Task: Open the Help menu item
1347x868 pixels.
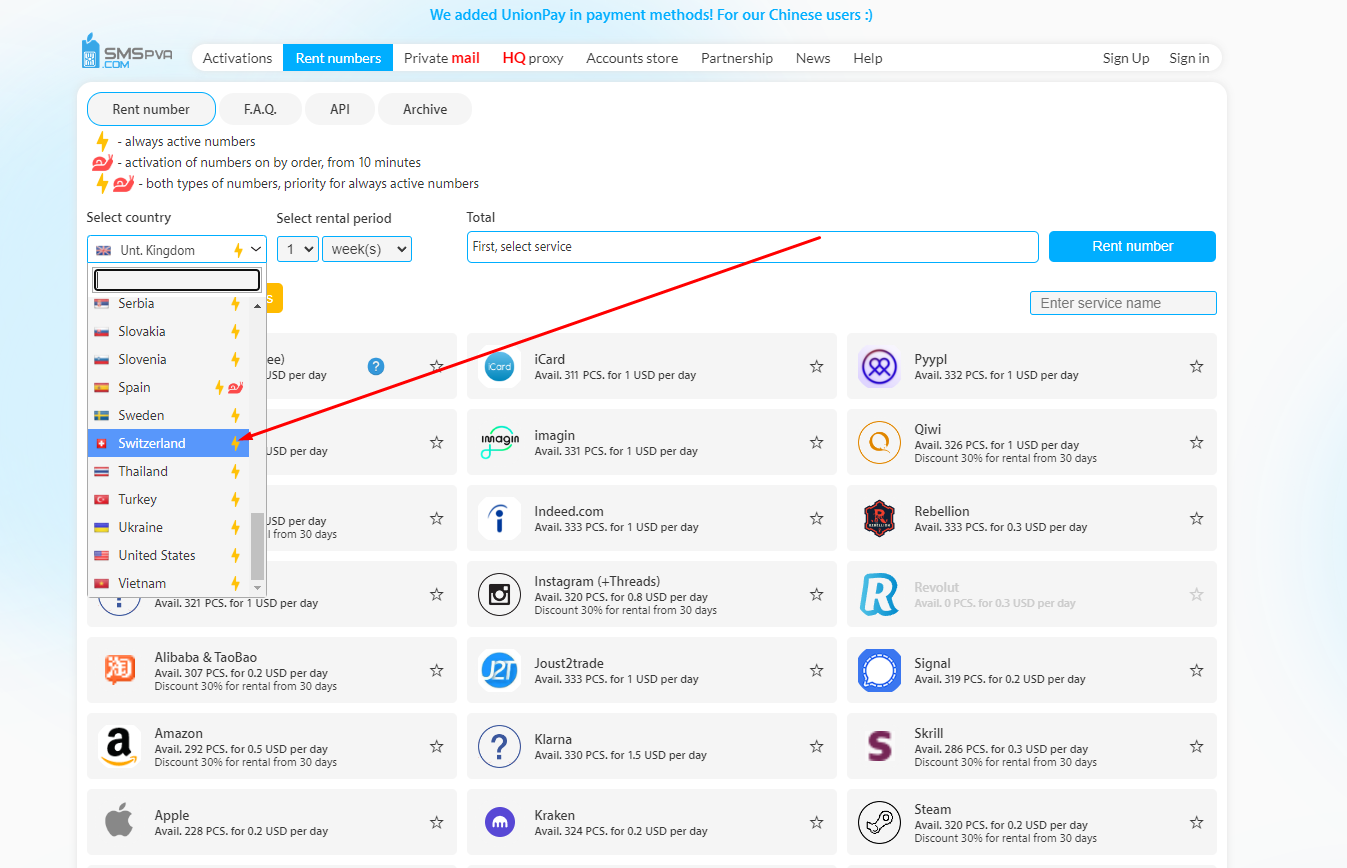Action: [868, 58]
